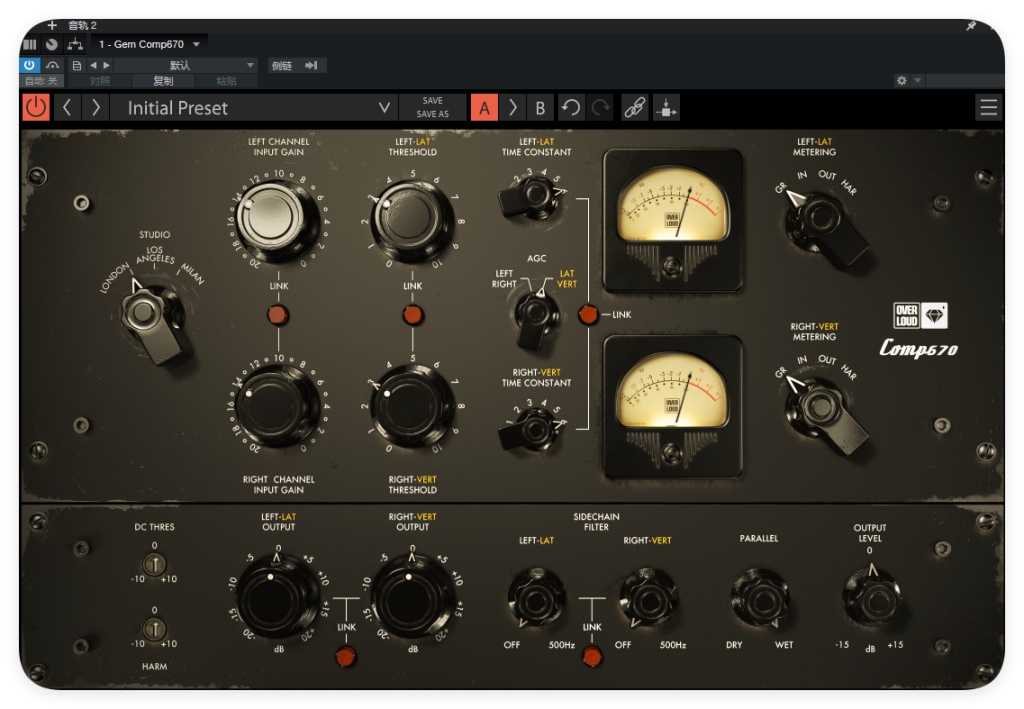Screen dimensions: 1024x709
Task: Click the Right Channel Input Gain knob
Action: tap(278, 405)
